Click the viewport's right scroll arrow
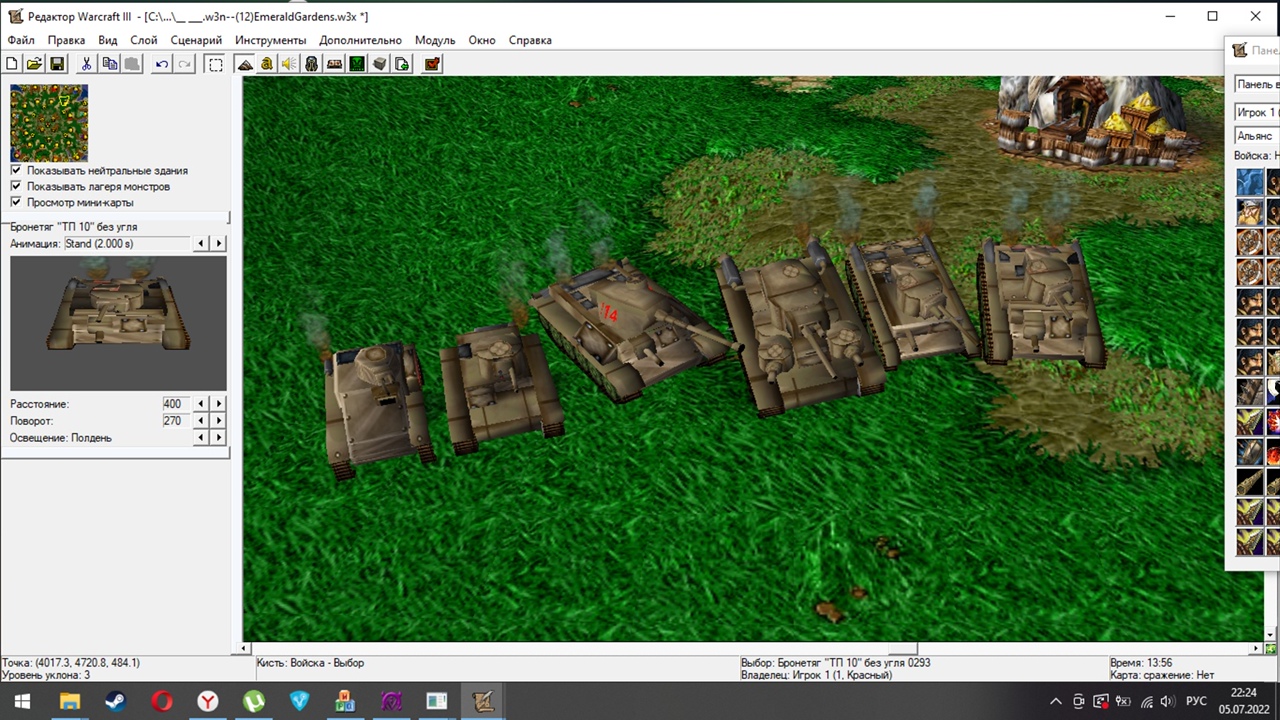This screenshot has width=1280, height=720. tap(1258, 649)
